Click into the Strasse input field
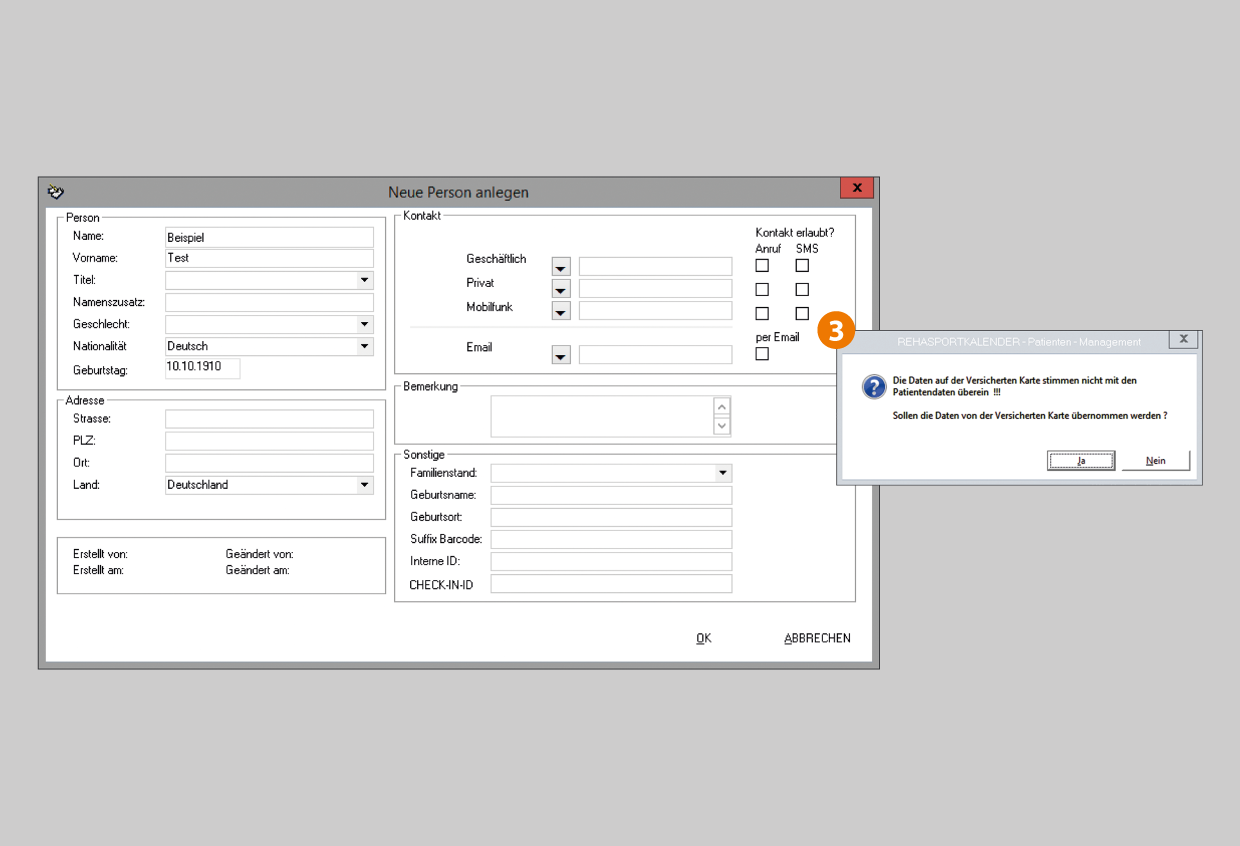This screenshot has width=1240, height=846. coord(269,419)
